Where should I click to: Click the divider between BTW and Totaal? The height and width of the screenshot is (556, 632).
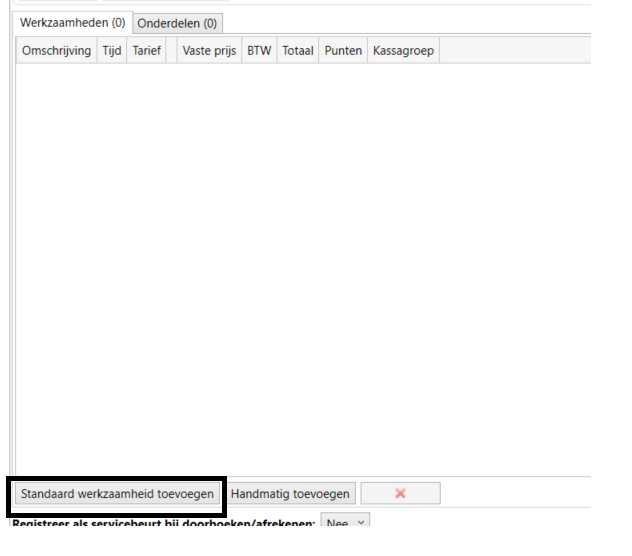tap(277, 51)
